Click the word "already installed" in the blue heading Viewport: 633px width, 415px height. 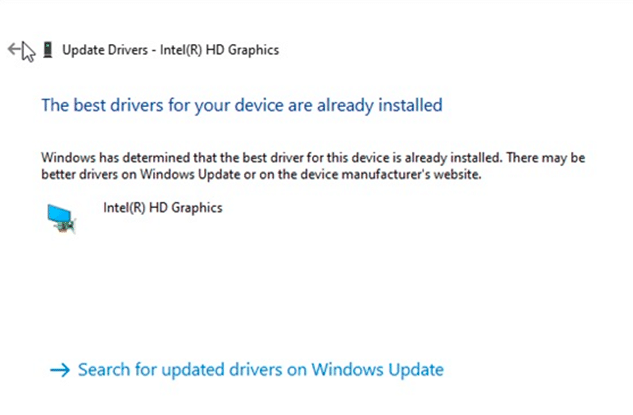(379, 105)
